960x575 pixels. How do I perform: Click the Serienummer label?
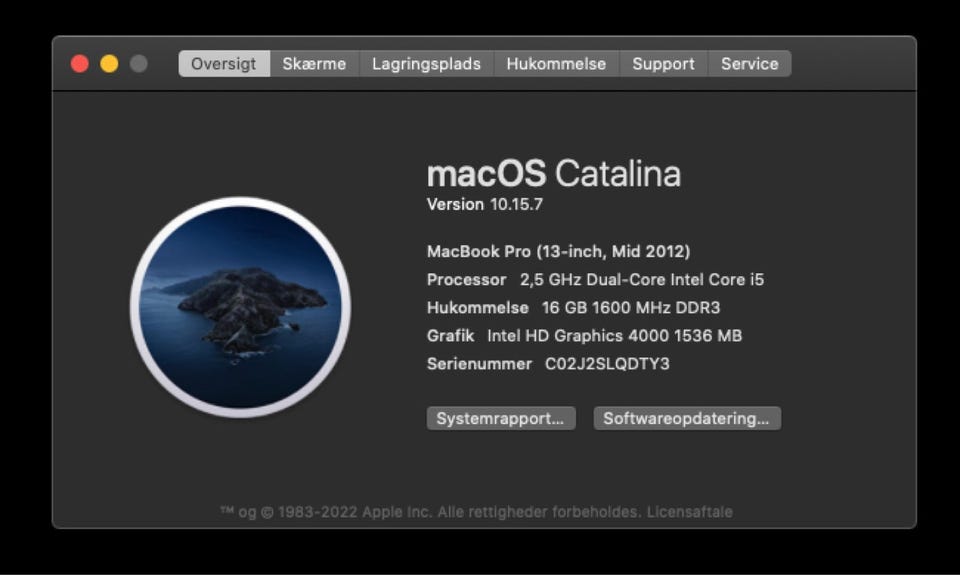(479, 364)
